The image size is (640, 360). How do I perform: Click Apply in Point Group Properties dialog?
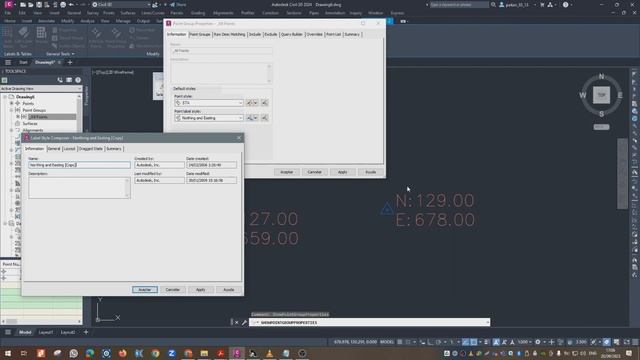pyautogui.click(x=342, y=172)
